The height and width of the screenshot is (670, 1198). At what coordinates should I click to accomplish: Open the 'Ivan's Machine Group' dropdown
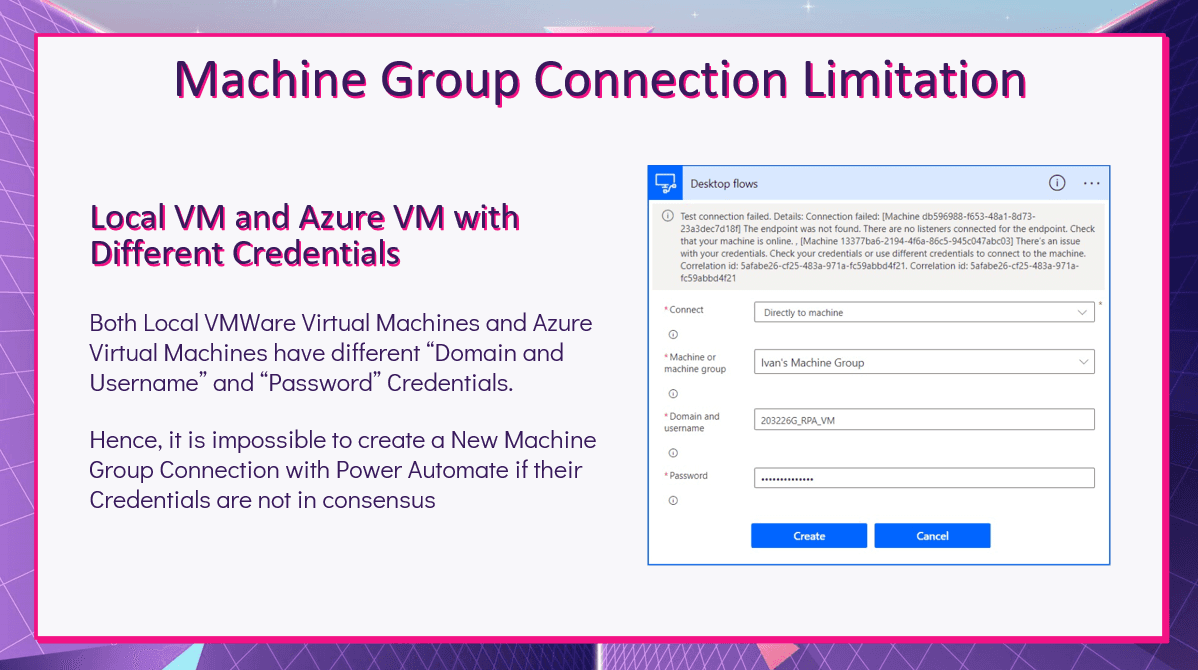tap(924, 362)
